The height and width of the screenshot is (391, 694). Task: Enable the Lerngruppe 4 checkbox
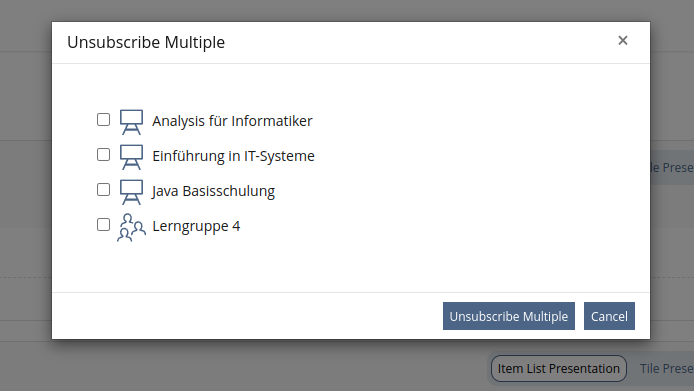104,225
